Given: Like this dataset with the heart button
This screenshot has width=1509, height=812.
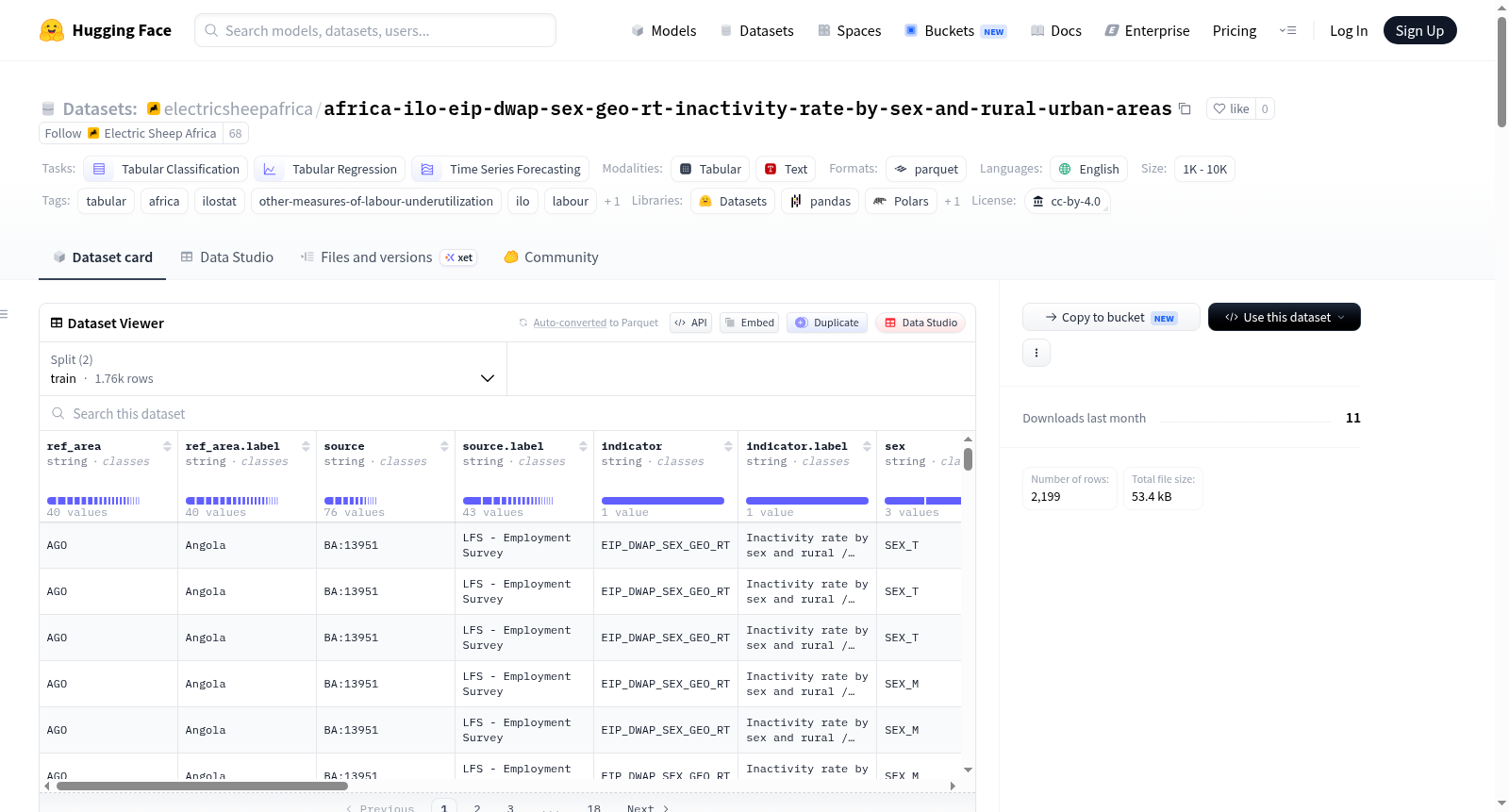Looking at the screenshot, I should [1231, 108].
